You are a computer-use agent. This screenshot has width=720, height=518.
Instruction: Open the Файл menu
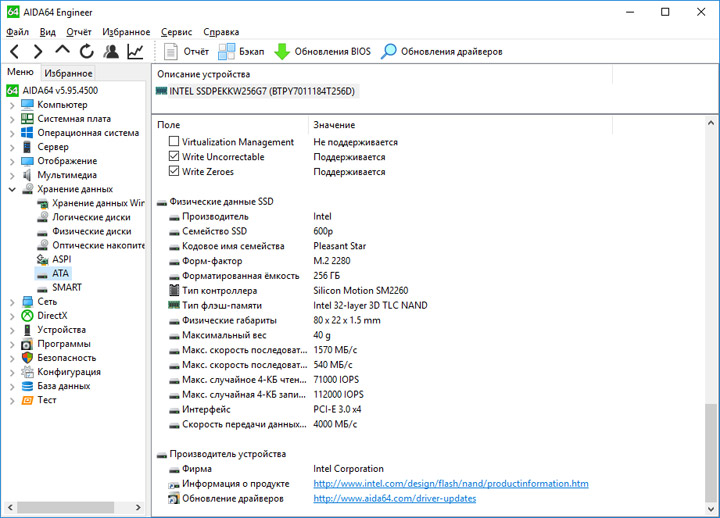point(17,32)
